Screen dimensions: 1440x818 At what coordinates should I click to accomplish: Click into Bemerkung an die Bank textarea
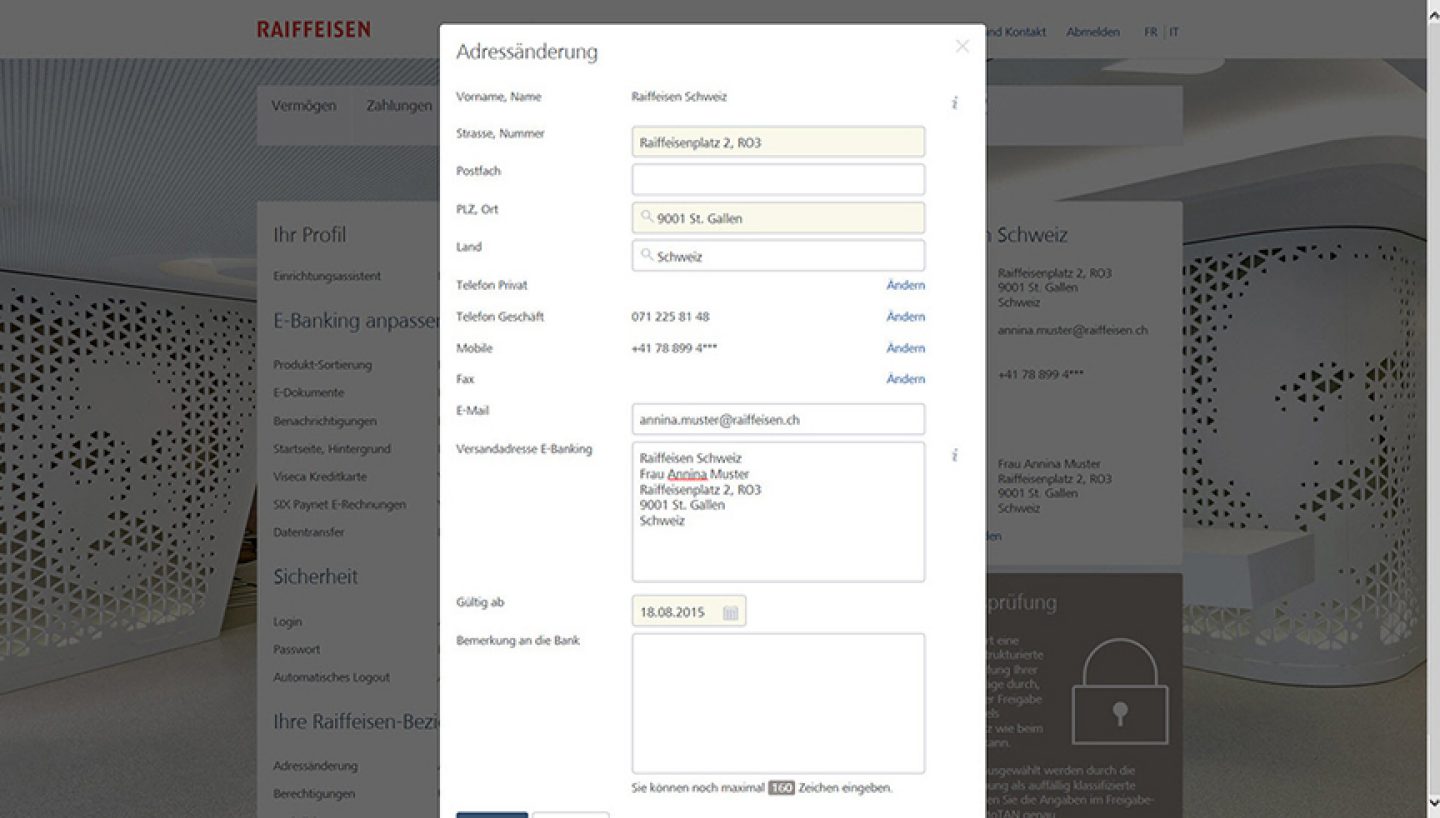777,703
